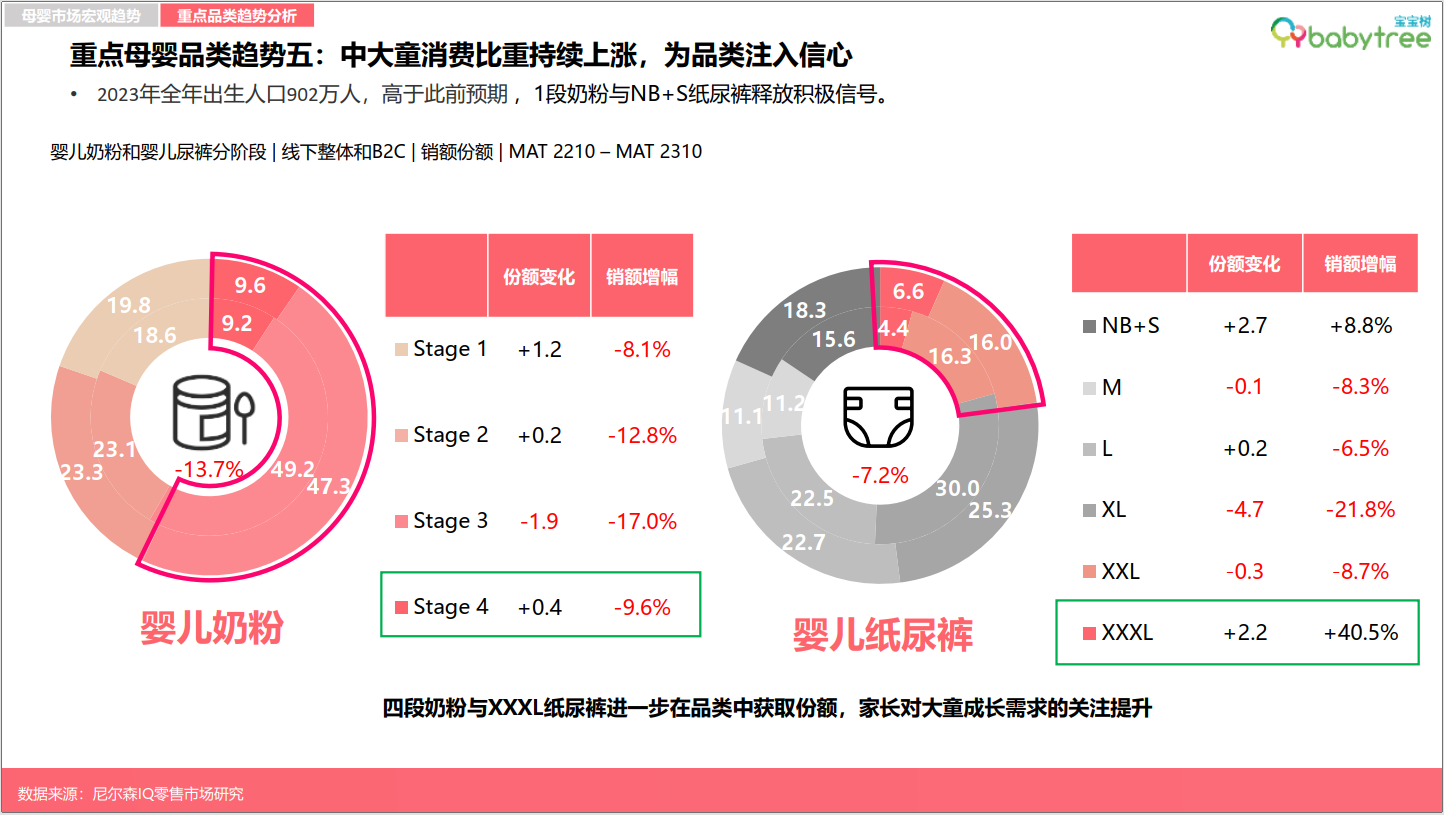This screenshot has width=1444, height=815.
Task: Click the diaper icon in donut center
Action: click(x=879, y=416)
